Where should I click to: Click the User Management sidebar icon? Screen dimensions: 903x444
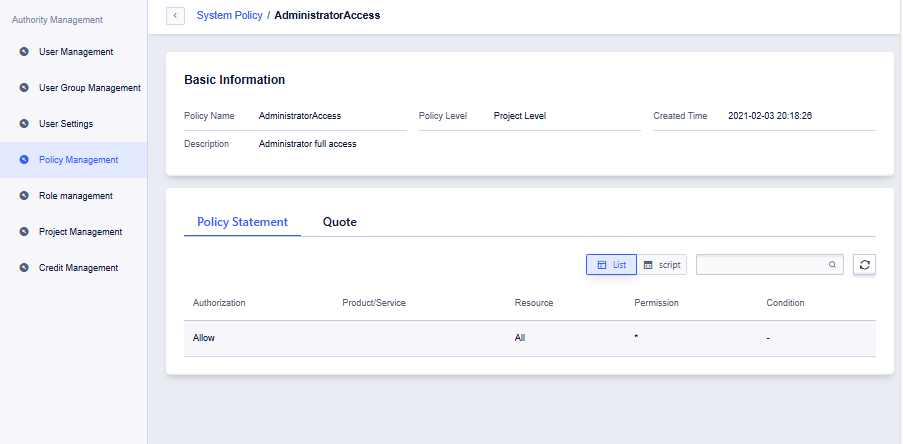[24, 52]
